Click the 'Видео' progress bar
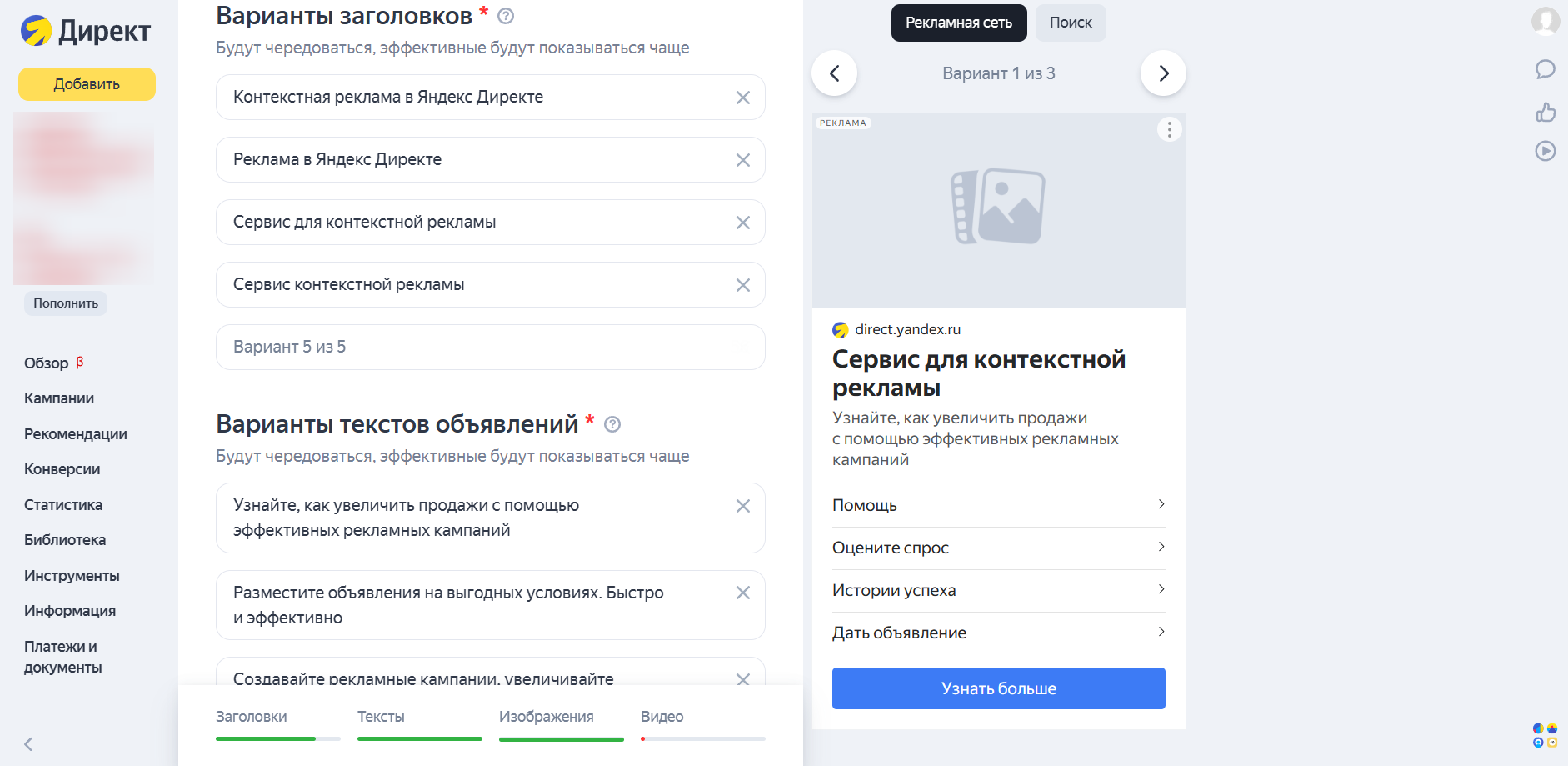Screen dimensions: 1568x766 (703, 738)
